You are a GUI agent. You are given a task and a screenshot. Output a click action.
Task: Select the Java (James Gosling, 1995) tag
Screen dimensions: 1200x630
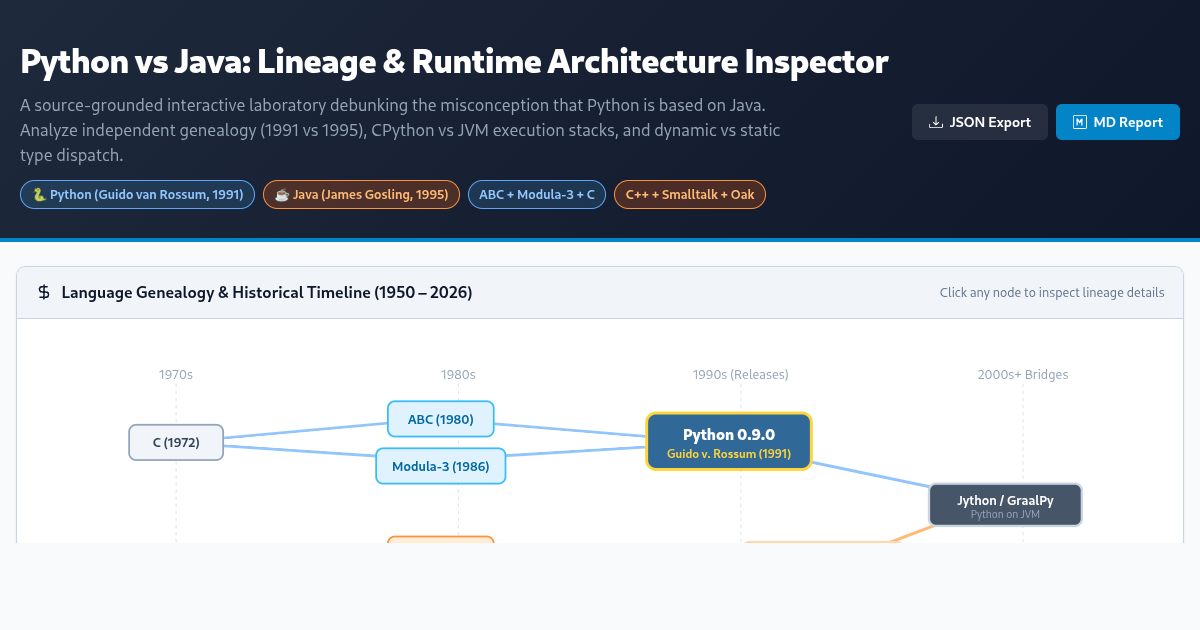coord(361,194)
